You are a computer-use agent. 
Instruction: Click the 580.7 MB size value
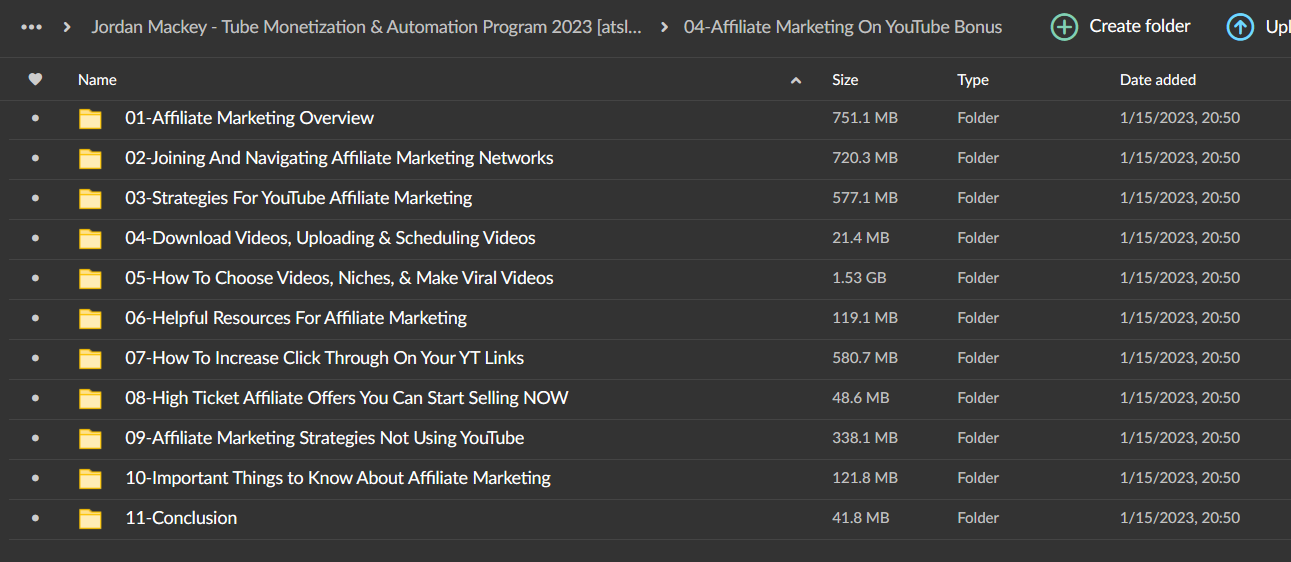click(x=865, y=358)
